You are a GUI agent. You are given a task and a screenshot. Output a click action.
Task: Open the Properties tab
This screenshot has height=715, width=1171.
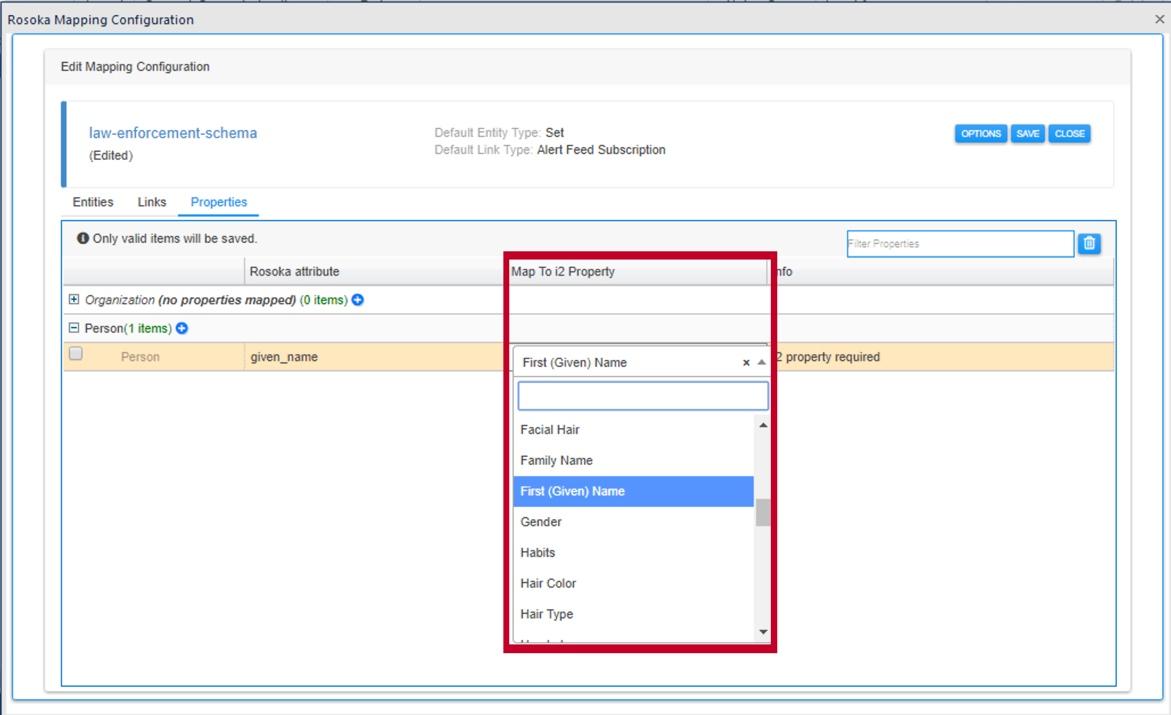[x=218, y=202]
